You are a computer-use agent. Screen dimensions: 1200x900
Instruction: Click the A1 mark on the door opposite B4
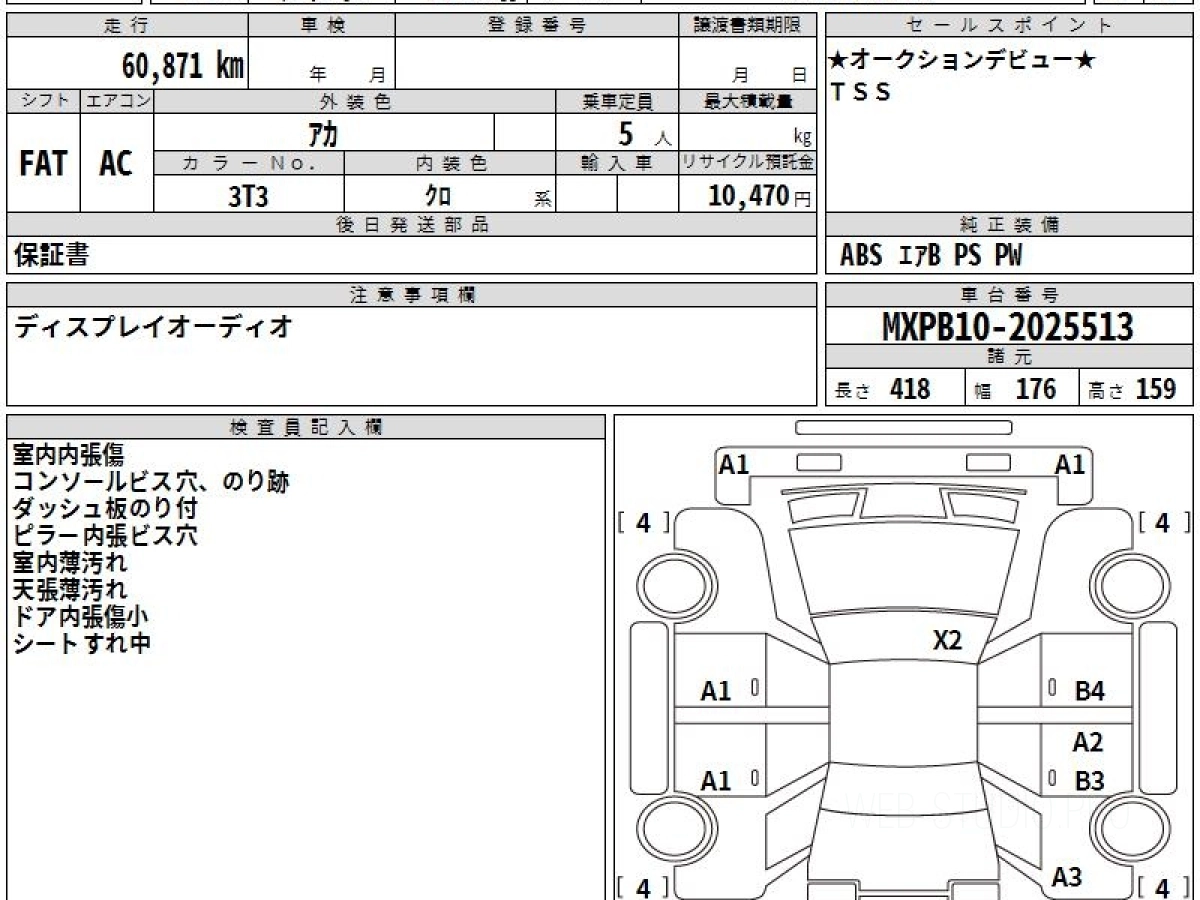pyautogui.click(x=716, y=691)
